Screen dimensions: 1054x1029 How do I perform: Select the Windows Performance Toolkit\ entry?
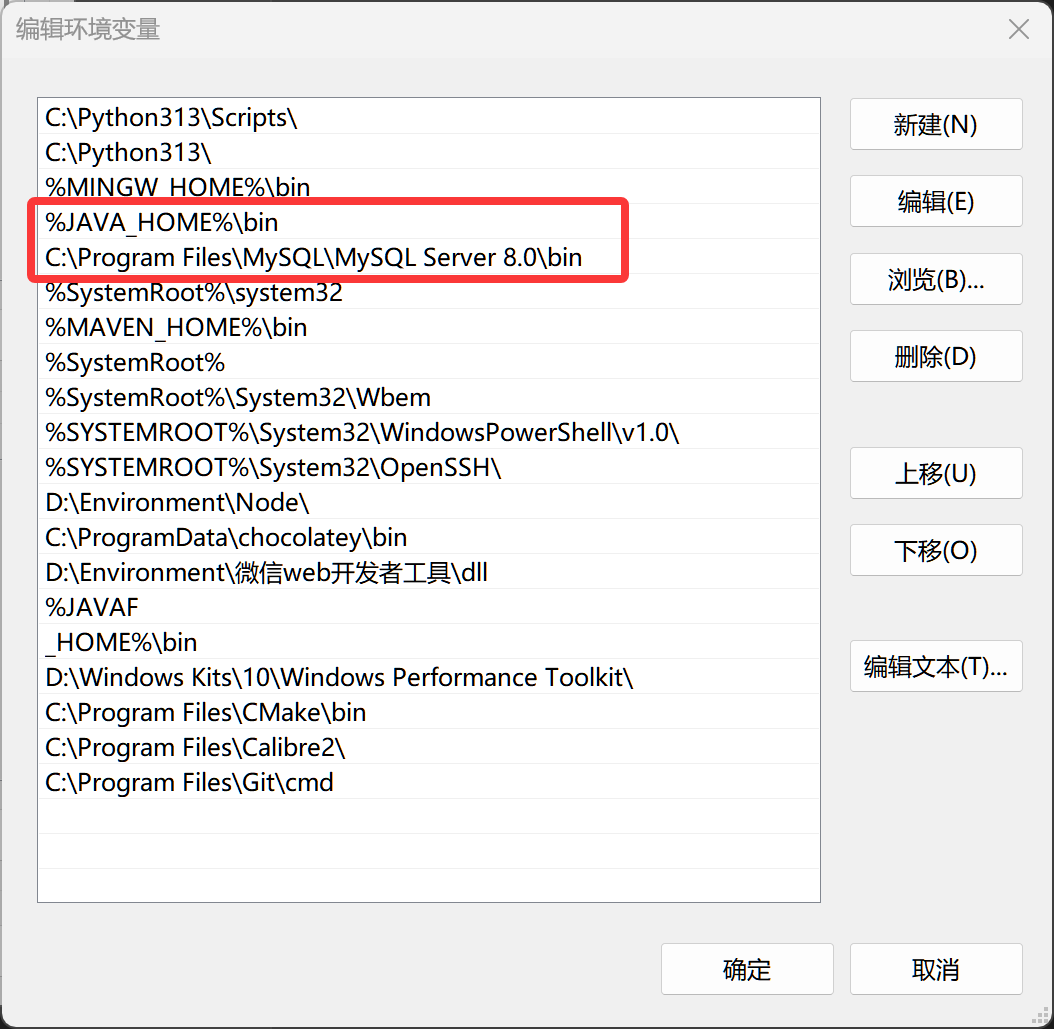(429, 676)
